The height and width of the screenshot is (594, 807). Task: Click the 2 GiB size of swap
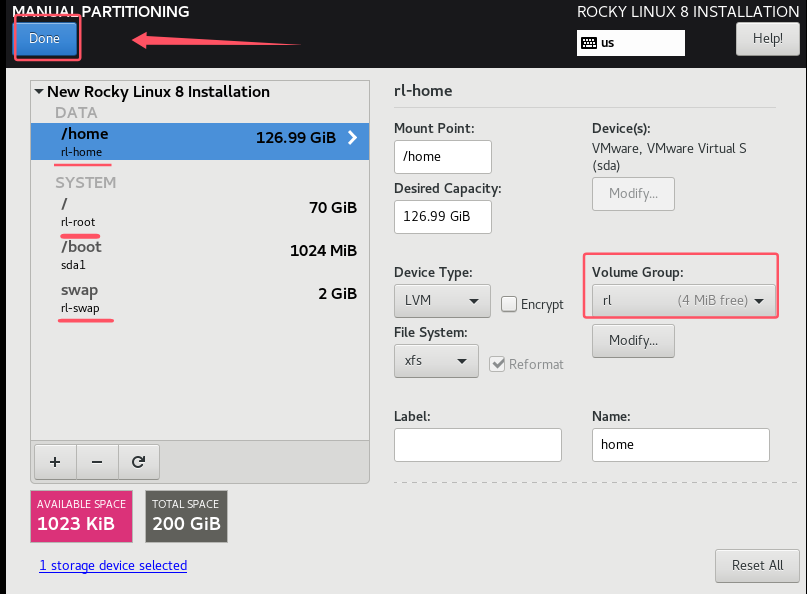pyautogui.click(x=338, y=294)
